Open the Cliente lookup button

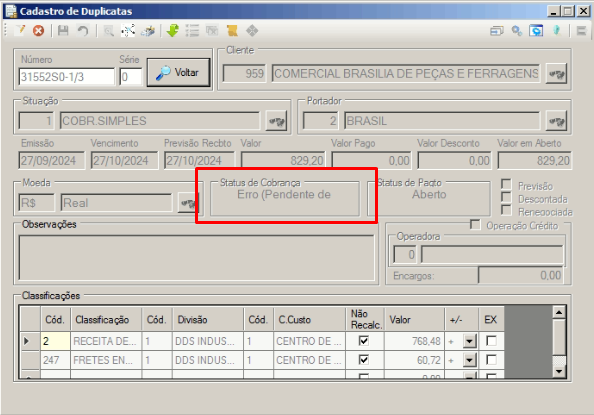pos(556,74)
